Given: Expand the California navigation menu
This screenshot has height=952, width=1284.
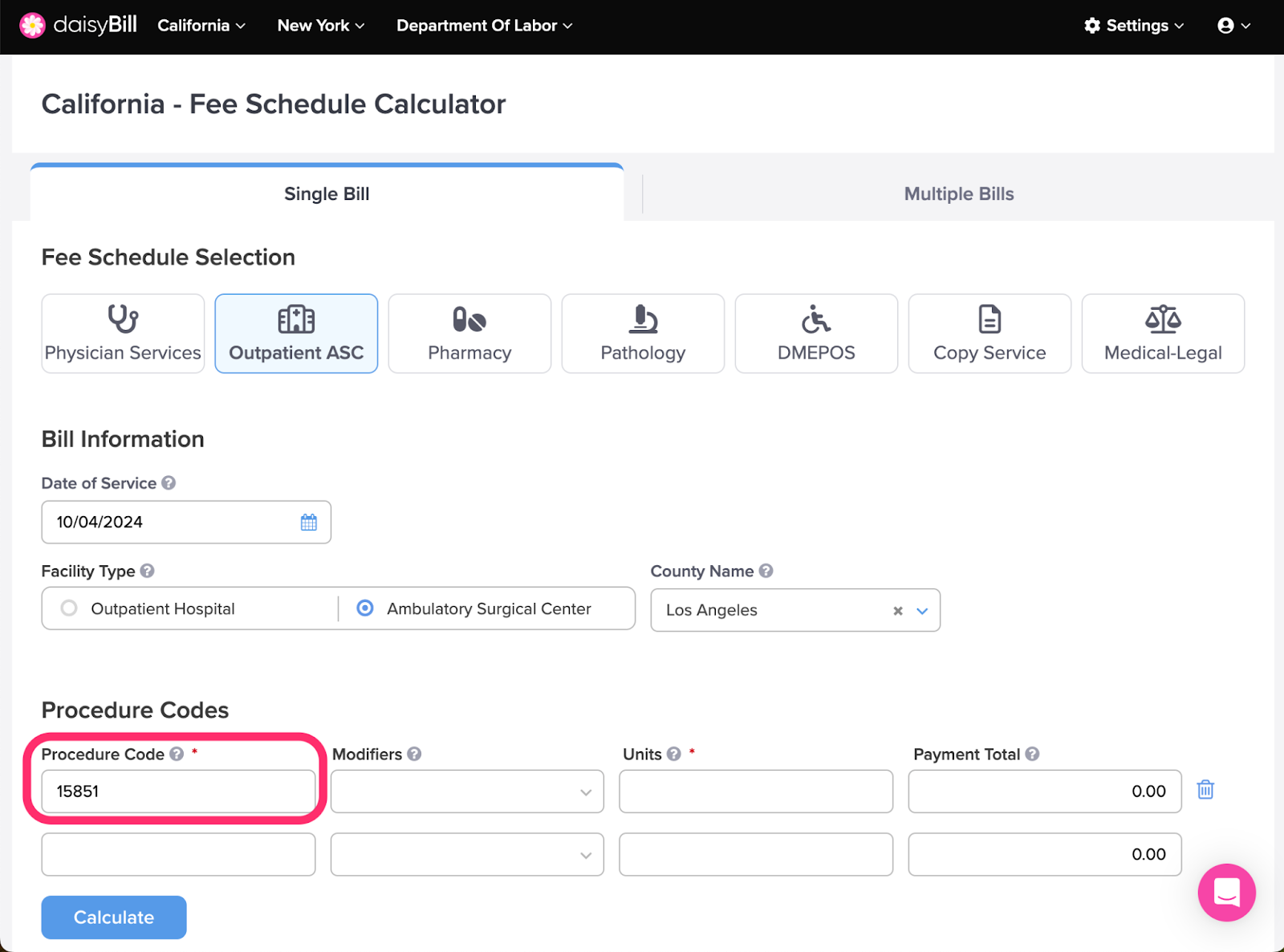Looking at the screenshot, I should pyautogui.click(x=201, y=26).
